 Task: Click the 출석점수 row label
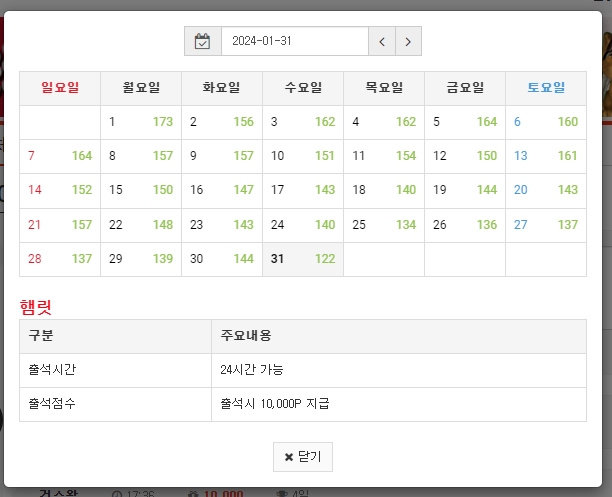click(x=116, y=404)
